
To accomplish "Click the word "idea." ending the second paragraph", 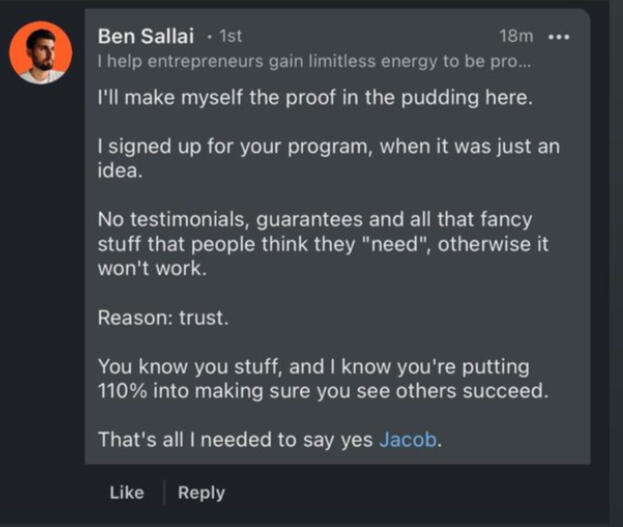I will point(119,171).
